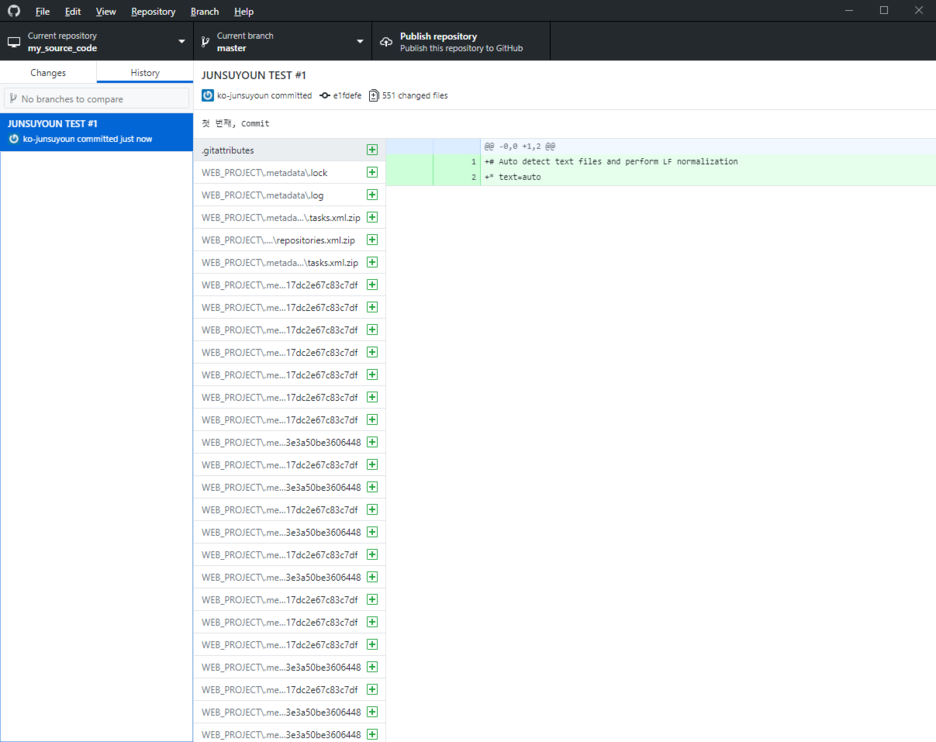Switch to the Changes tab
Image resolution: width=936 pixels, height=742 pixels.
click(48, 72)
